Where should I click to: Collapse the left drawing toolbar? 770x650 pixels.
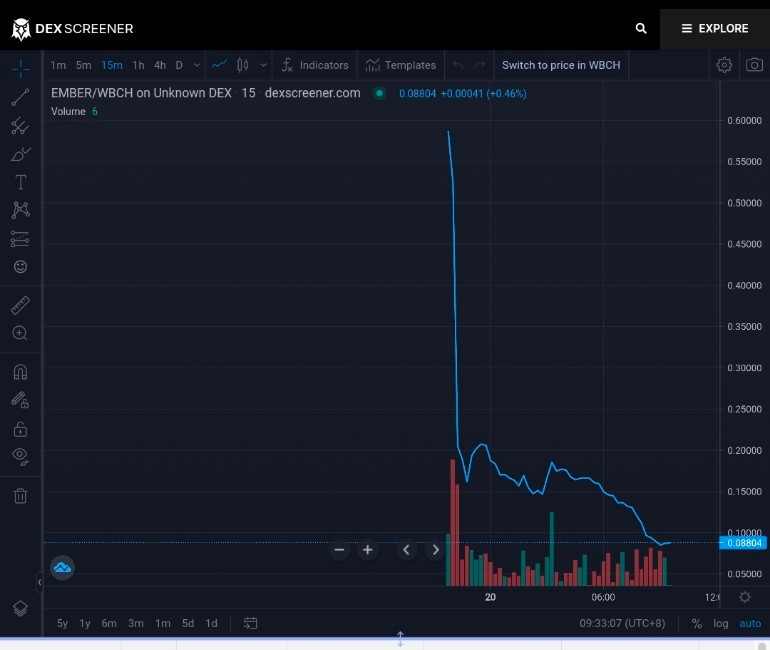coord(39,582)
